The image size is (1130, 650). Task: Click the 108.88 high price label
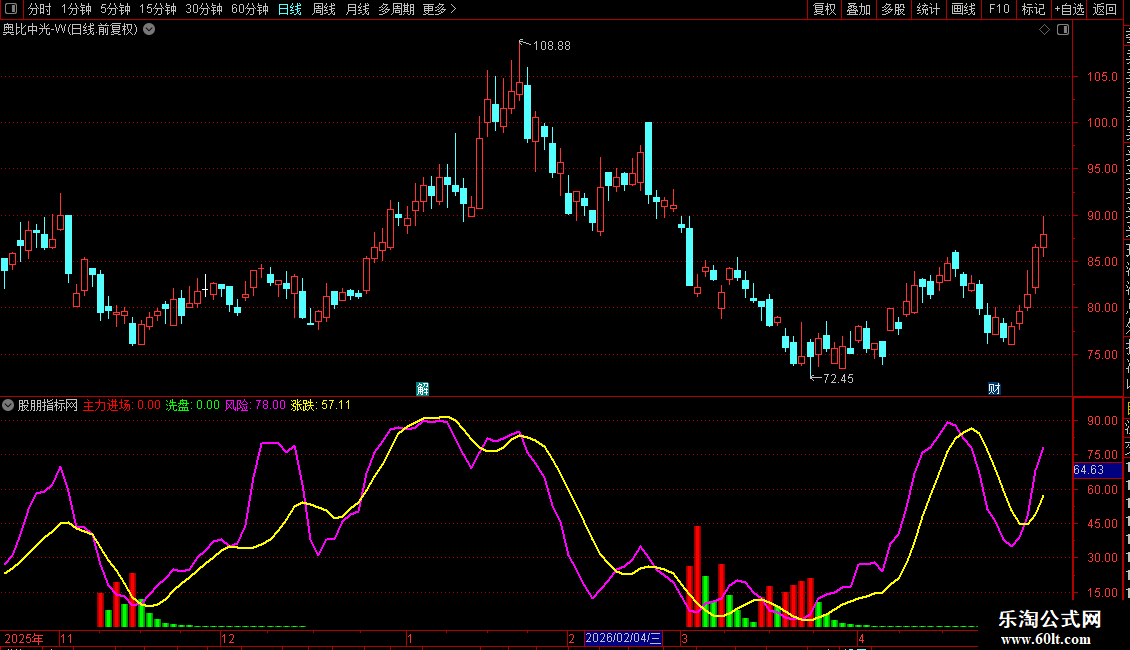click(x=551, y=45)
